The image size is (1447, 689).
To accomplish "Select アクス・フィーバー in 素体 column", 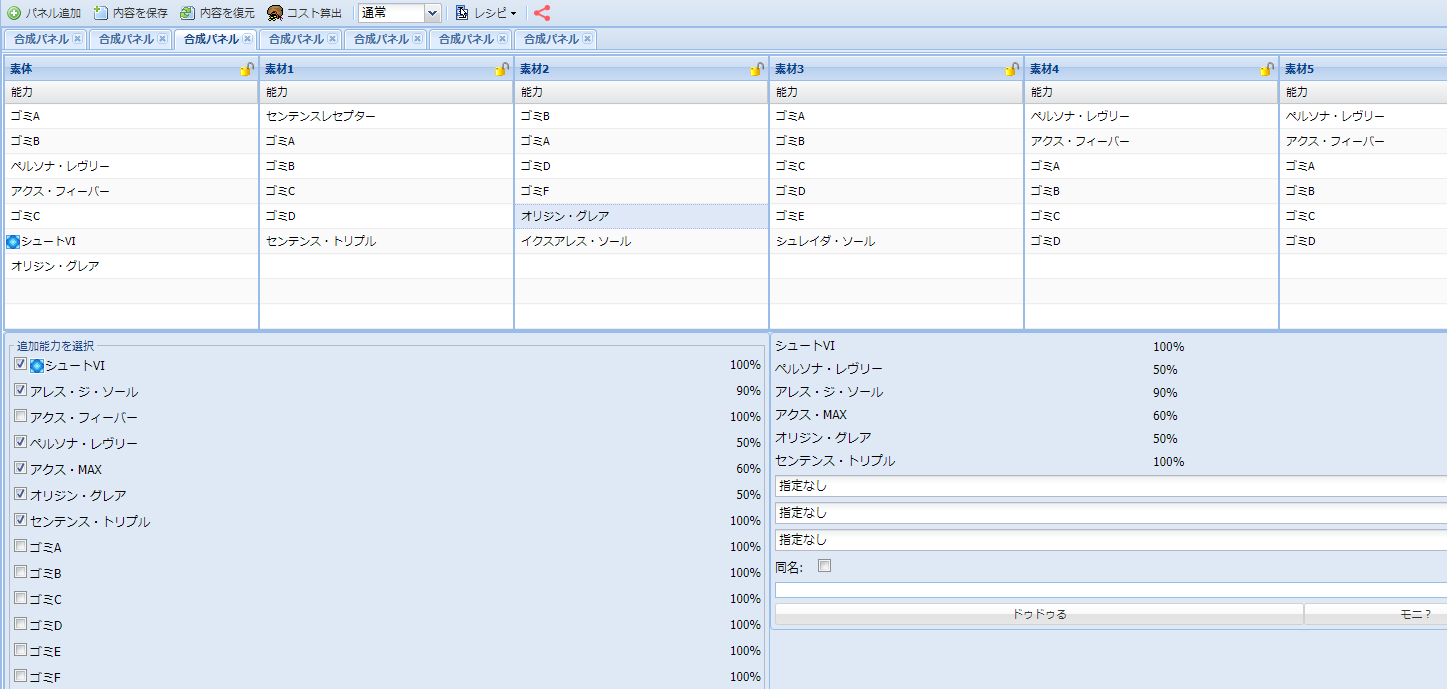I will [131, 191].
